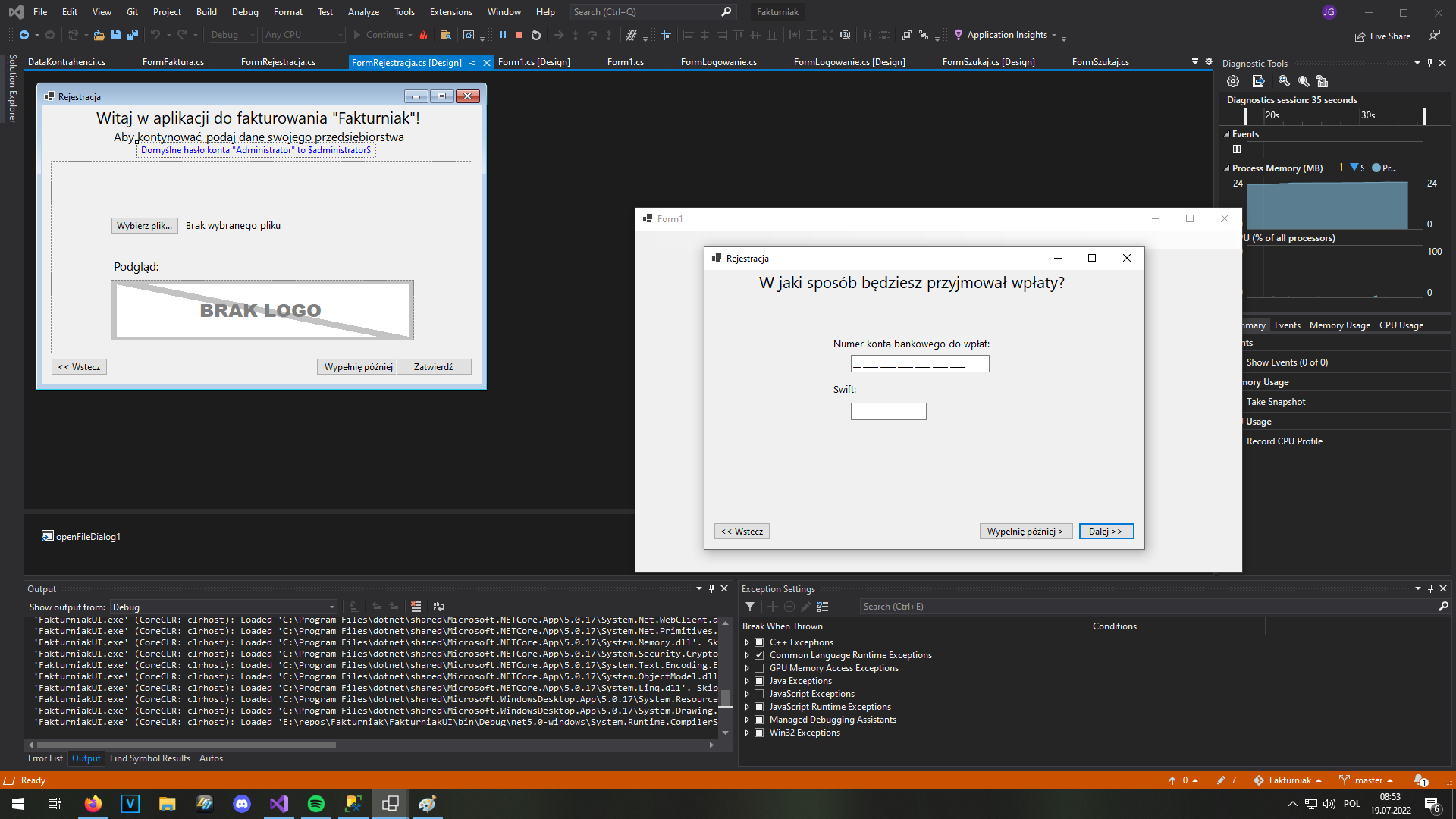
Task: Switch to Error List tab
Action: coord(45,758)
